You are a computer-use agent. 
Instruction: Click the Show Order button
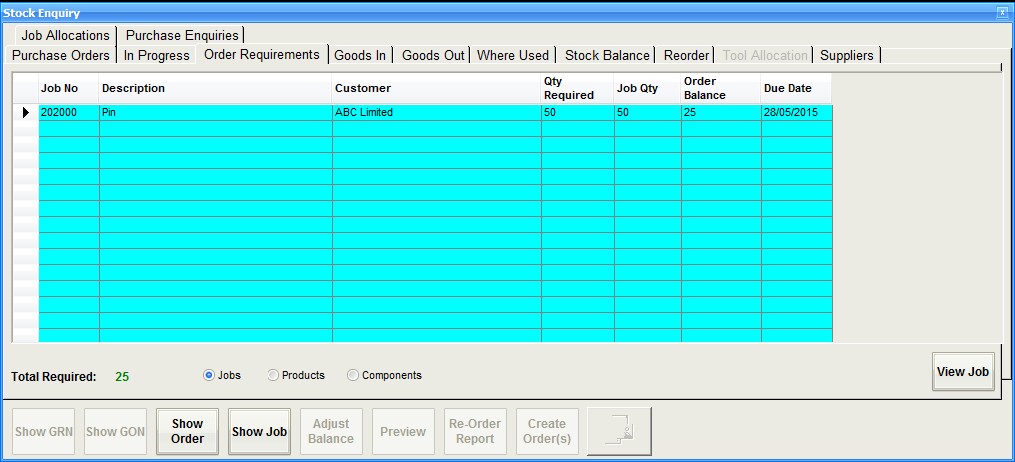[187, 431]
